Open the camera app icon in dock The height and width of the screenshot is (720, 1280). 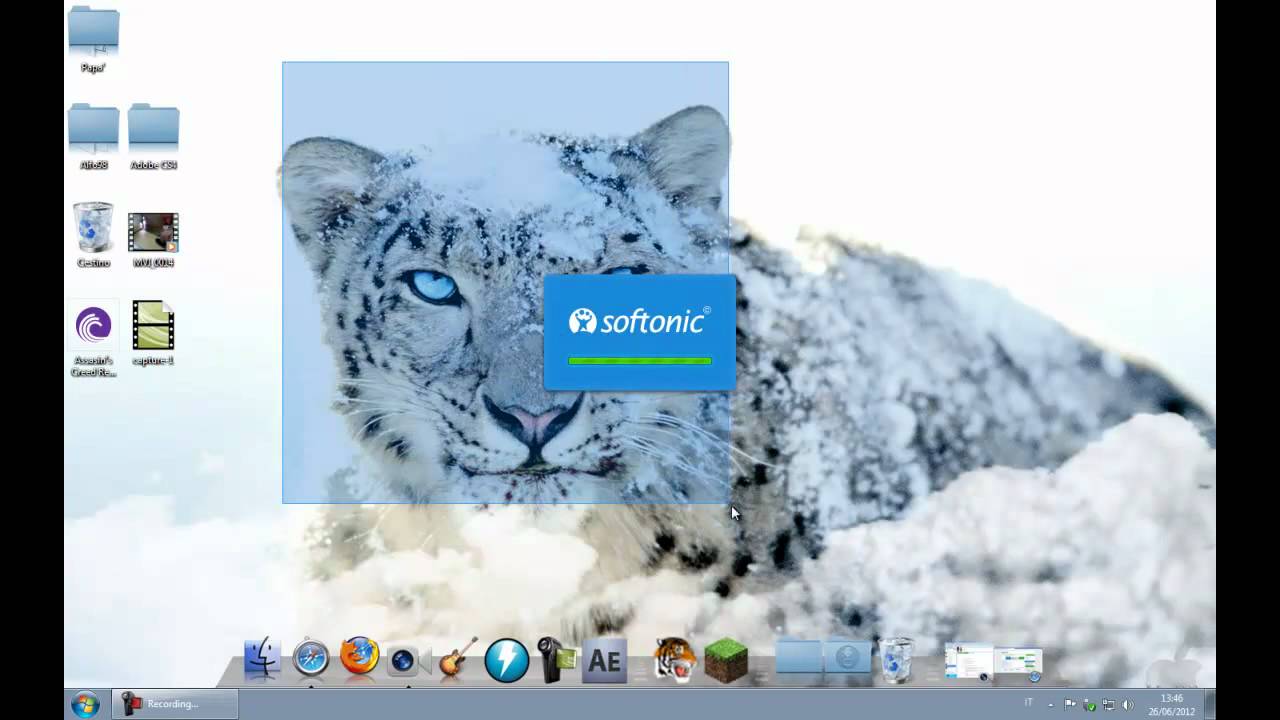[409, 661]
